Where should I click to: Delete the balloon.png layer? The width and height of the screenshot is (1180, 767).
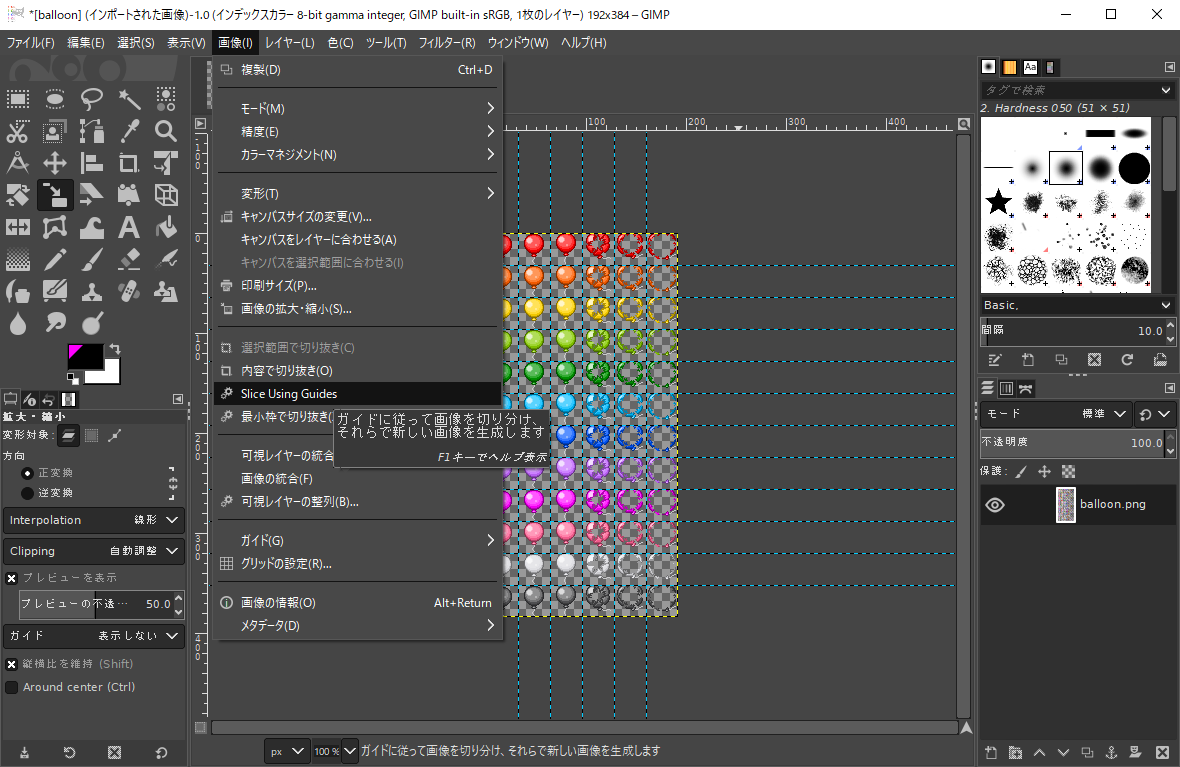pyautogui.click(x=1162, y=752)
